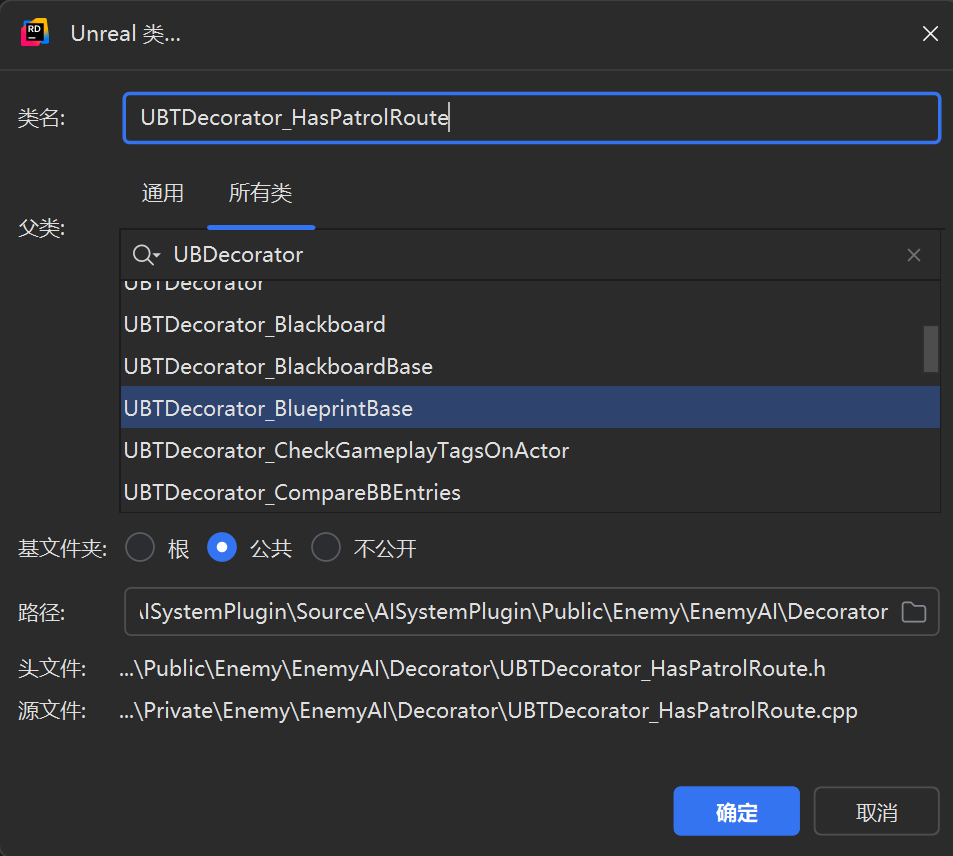The image size is (953, 856).
Task: Select UBTDecorator_CompareBBEntries entry
Action: pos(530,492)
